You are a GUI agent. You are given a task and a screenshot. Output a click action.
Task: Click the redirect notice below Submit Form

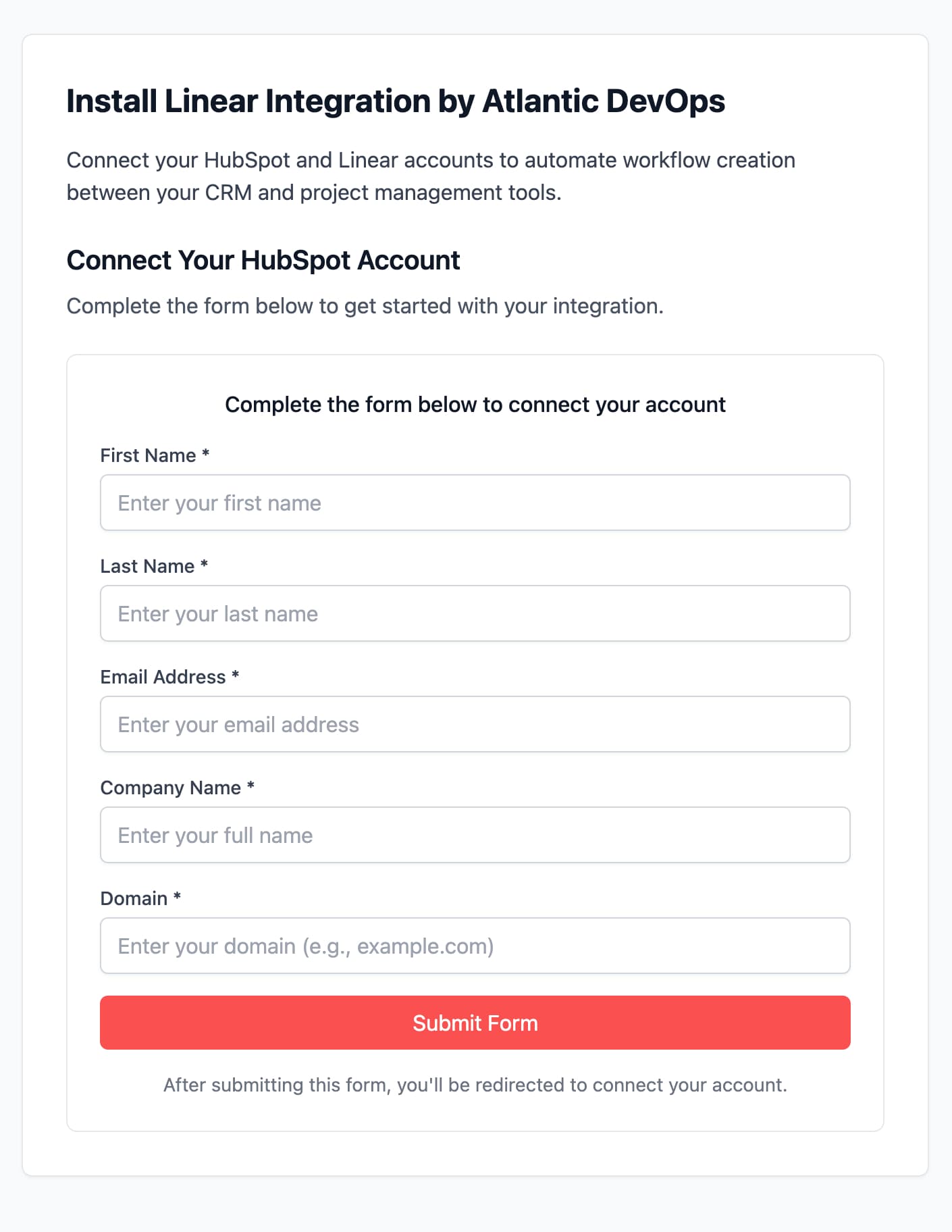[x=475, y=1085]
